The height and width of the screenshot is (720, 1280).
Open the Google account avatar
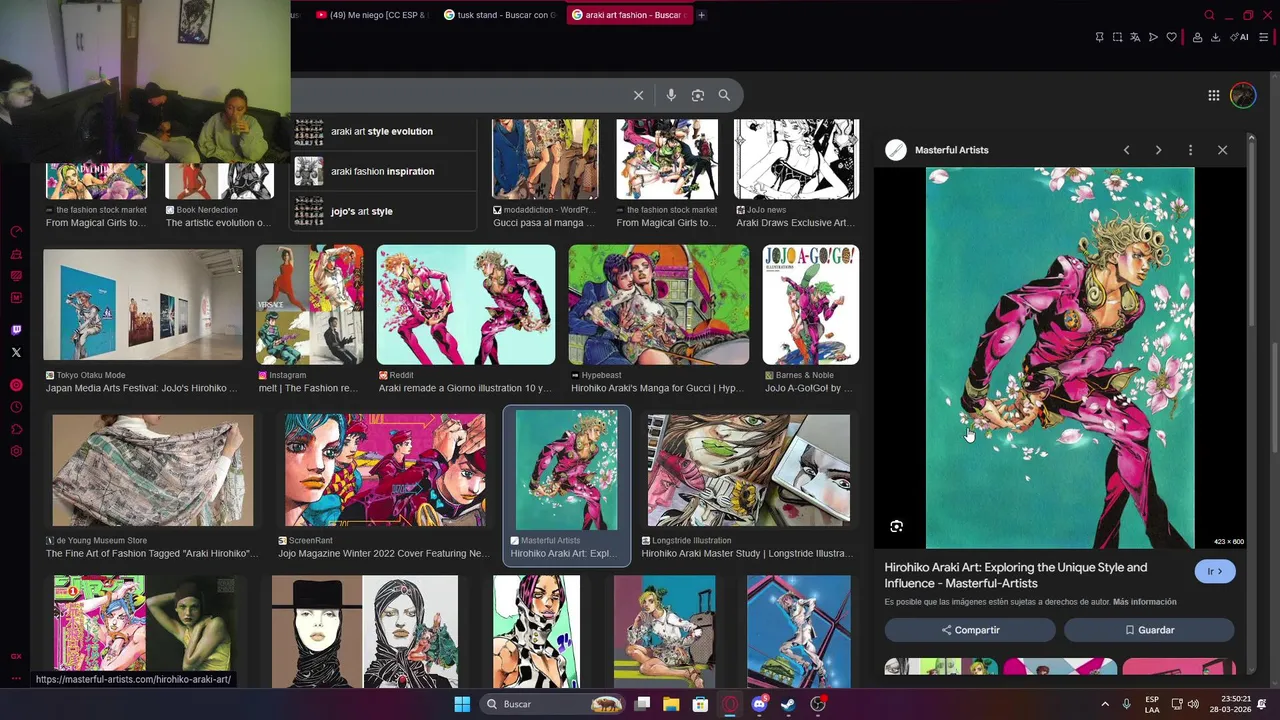pyautogui.click(x=1243, y=95)
